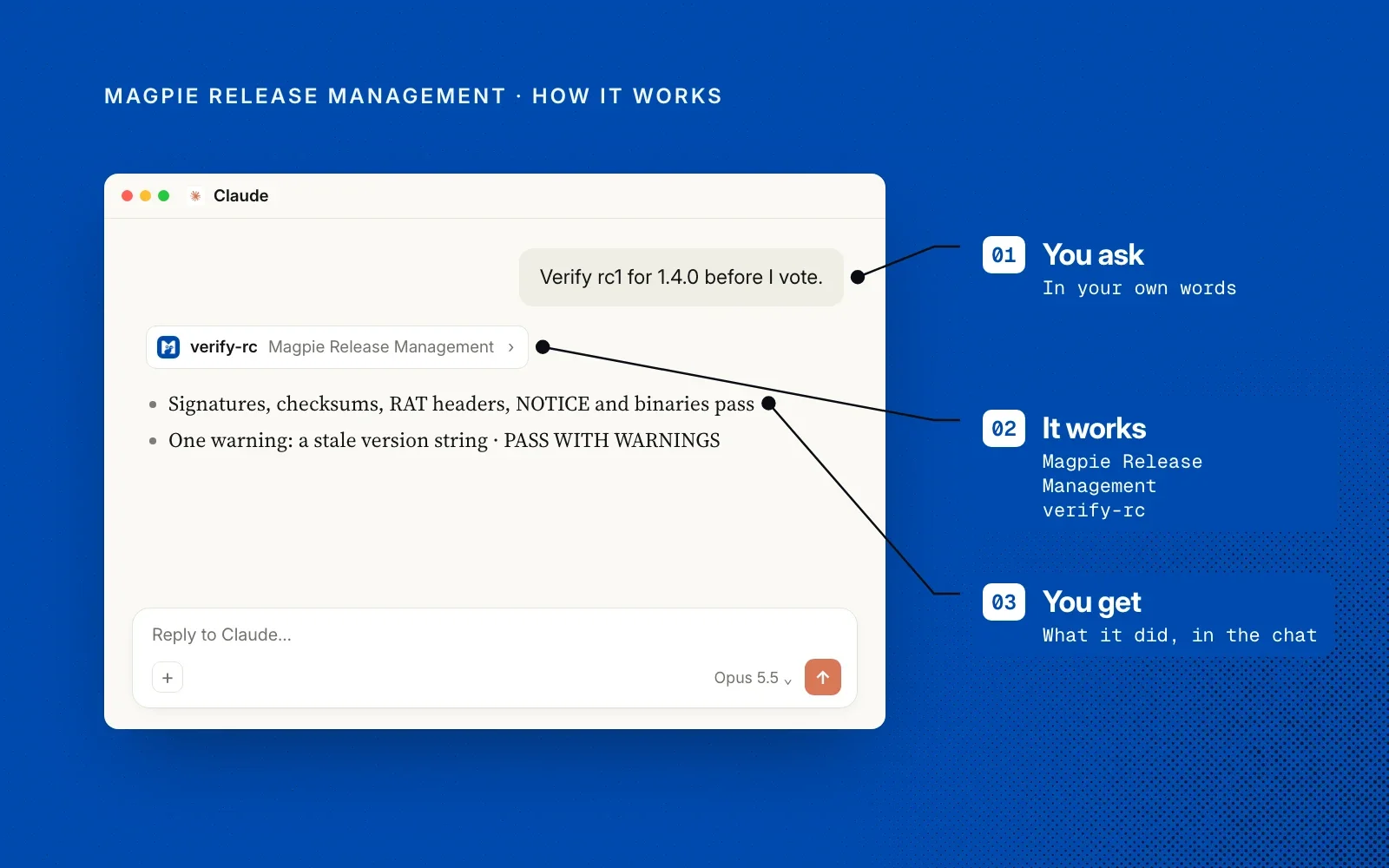Click the orange send arrow button

[x=822, y=677]
